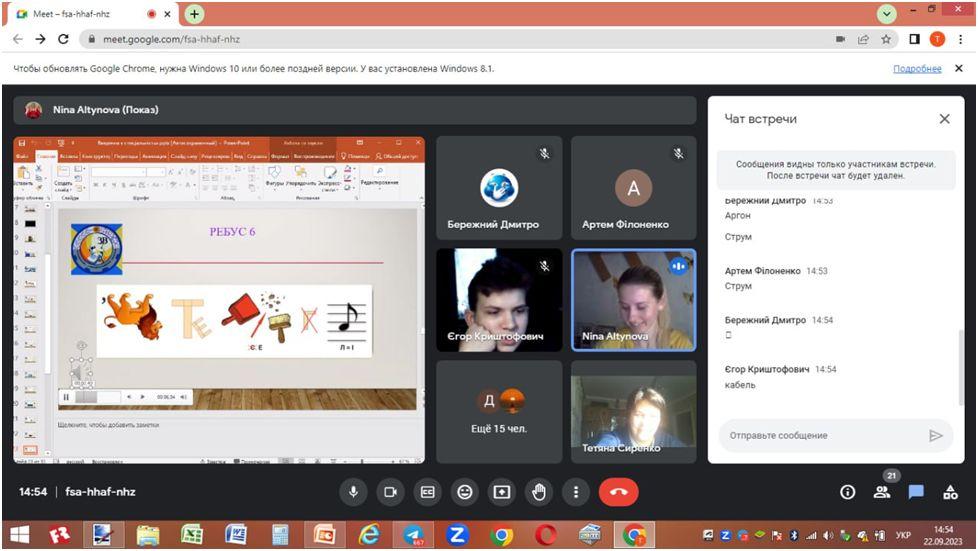
Task: Open a new Chrome tab
Action: 195,14
